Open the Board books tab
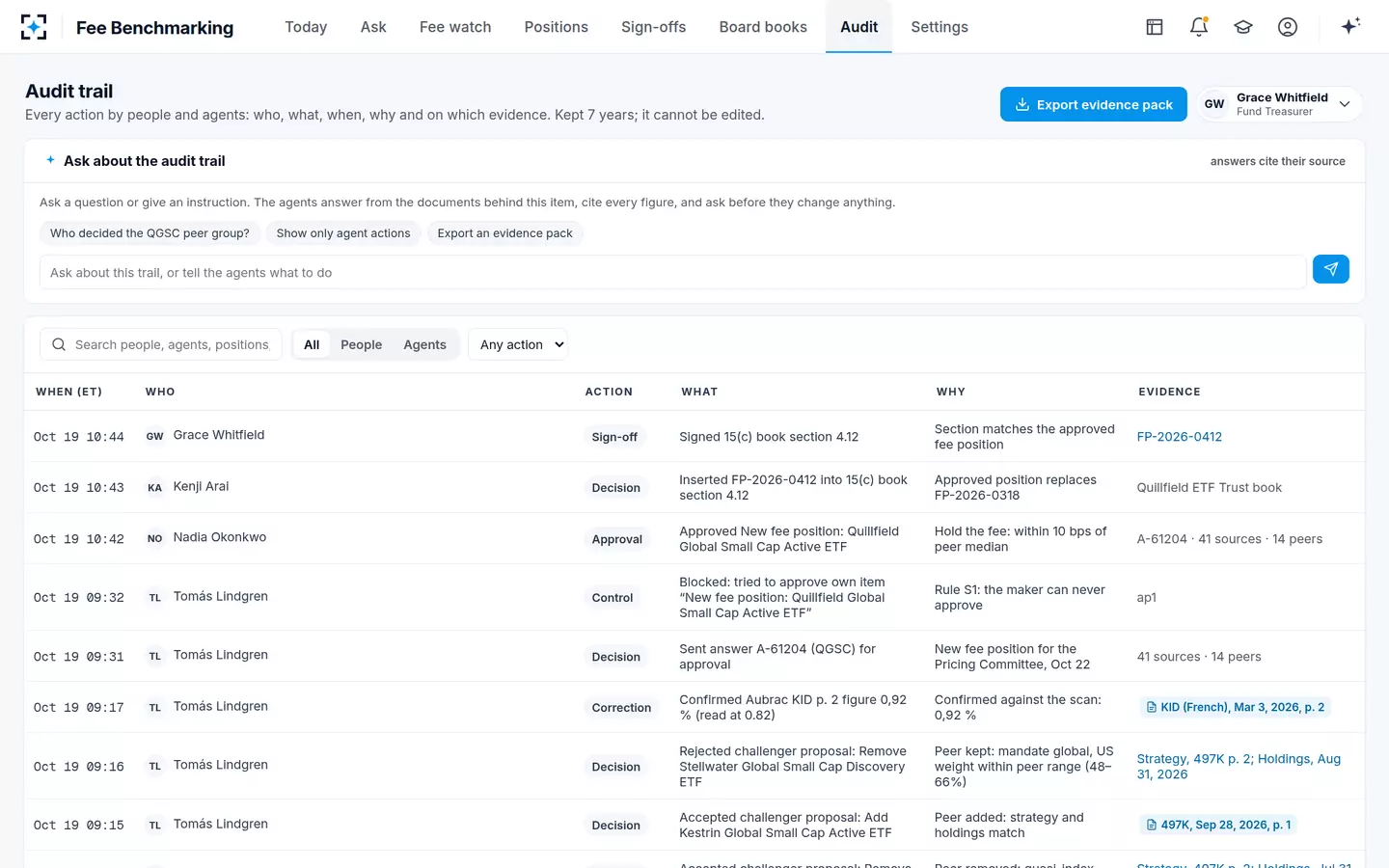 point(763,27)
